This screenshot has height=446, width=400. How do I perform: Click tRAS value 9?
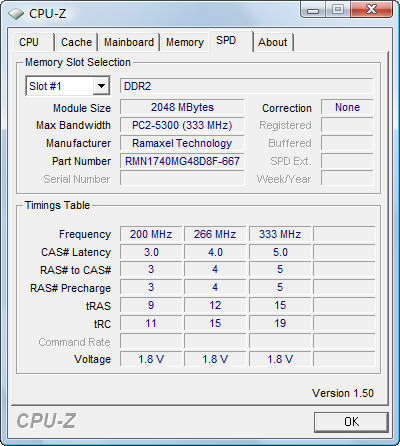coord(151,305)
